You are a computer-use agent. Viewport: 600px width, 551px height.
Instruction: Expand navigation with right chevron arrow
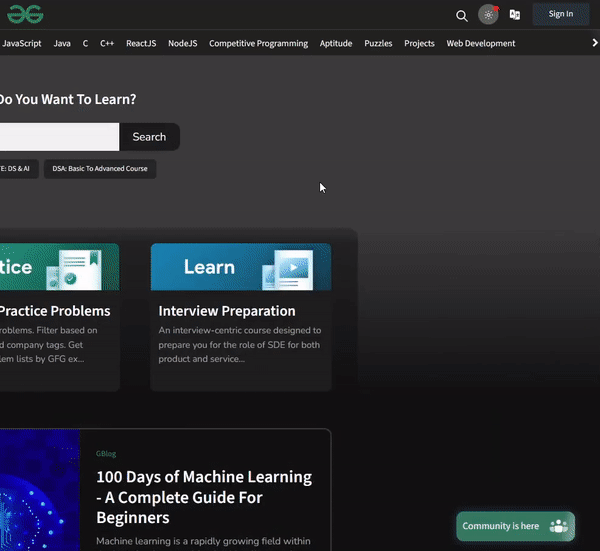tap(595, 43)
